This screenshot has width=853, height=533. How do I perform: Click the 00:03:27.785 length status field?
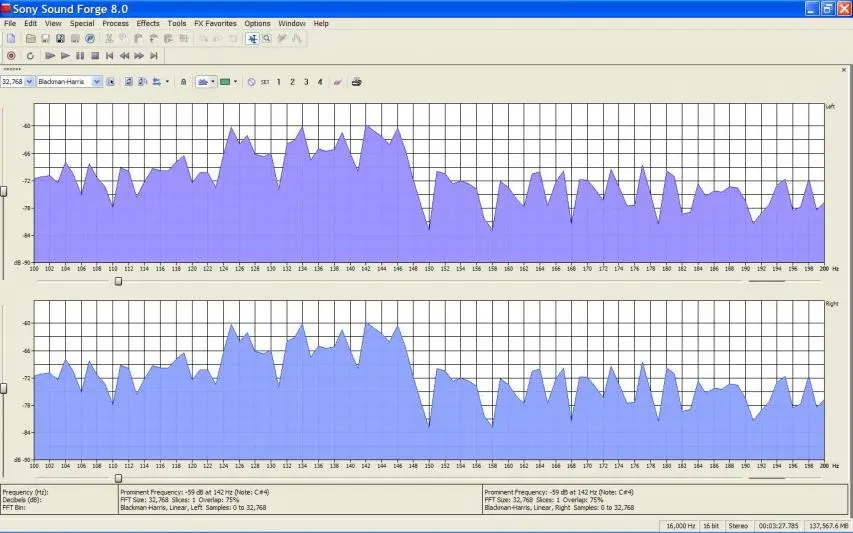tap(778, 526)
